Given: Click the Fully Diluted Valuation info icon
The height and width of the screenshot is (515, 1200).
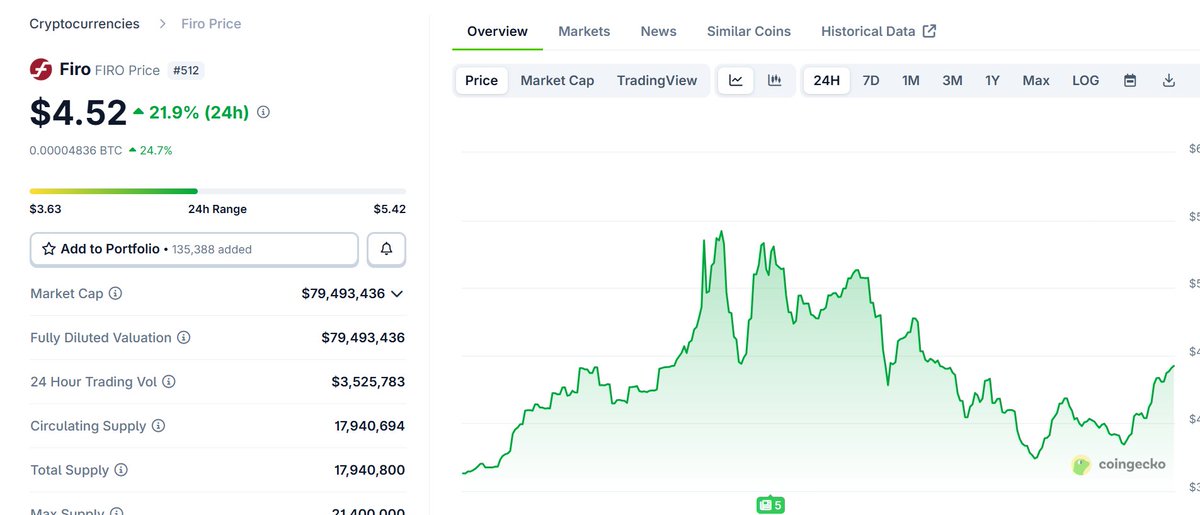Looking at the screenshot, I should [184, 338].
